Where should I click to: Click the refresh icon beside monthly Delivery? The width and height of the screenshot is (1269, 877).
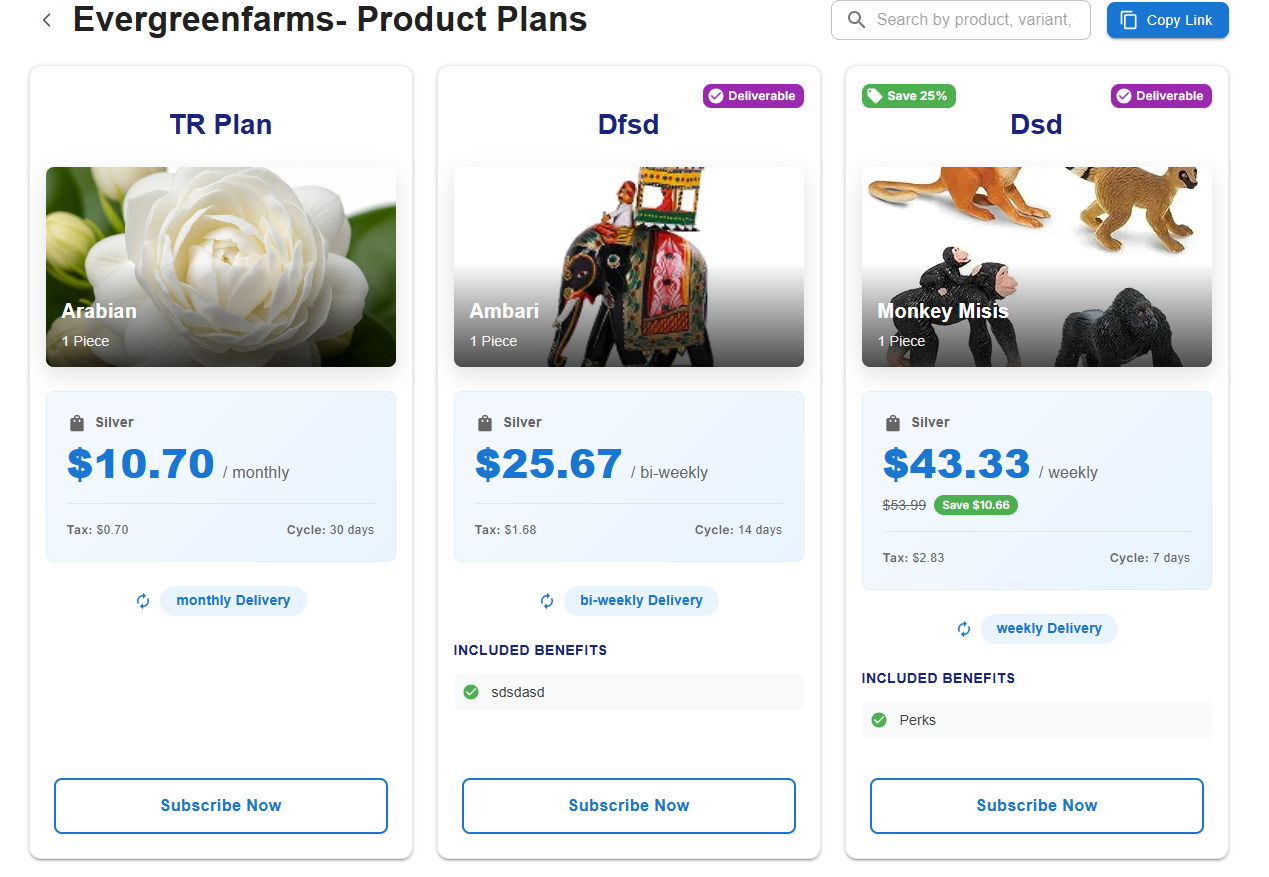pos(143,601)
